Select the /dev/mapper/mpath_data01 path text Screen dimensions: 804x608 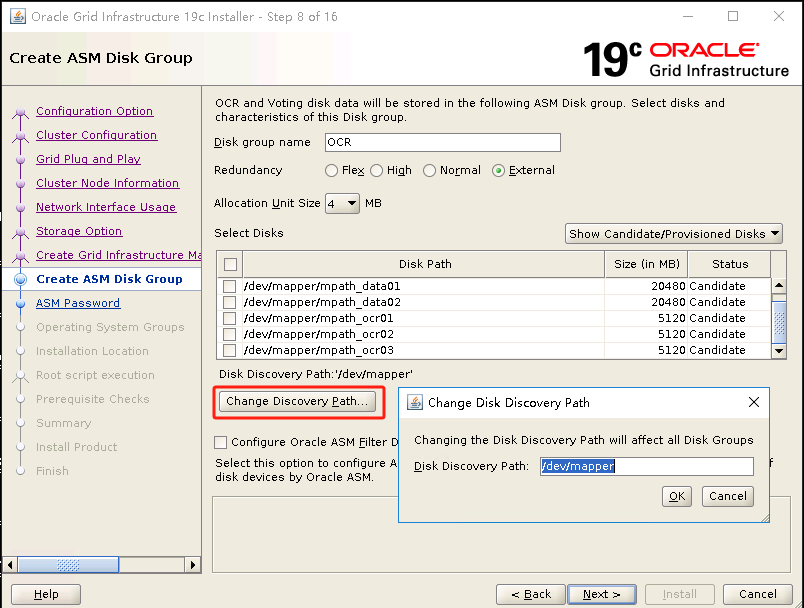click(x=322, y=286)
